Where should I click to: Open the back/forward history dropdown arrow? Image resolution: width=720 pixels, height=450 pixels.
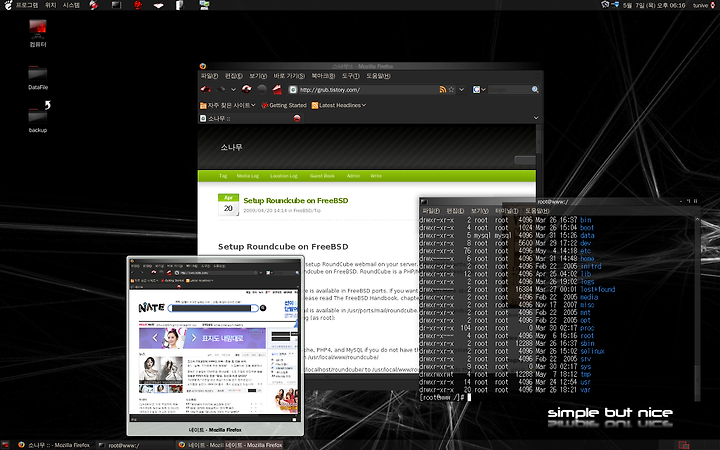[233, 90]
